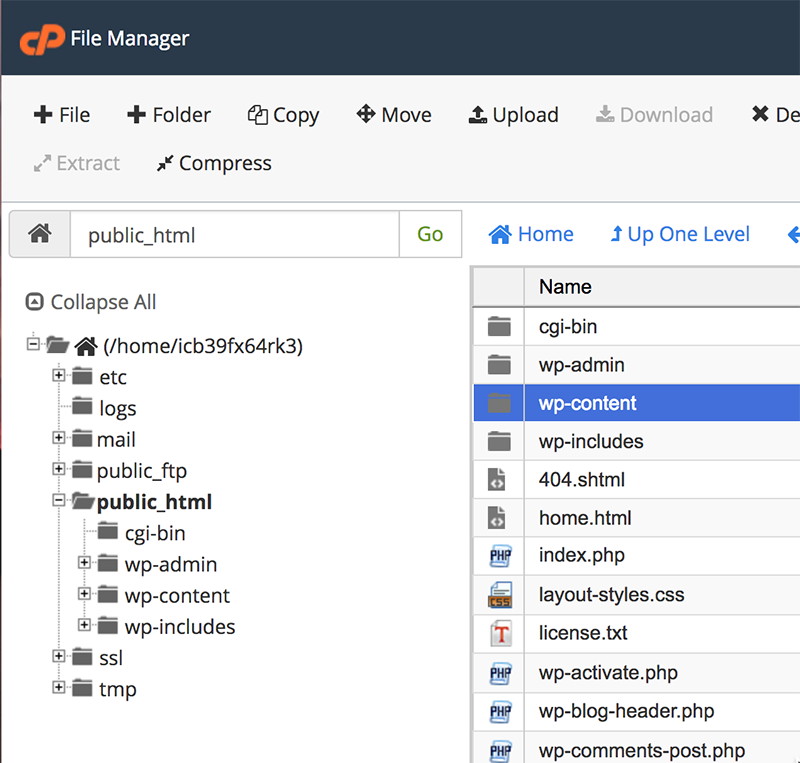Image resolution: width=800 pixels, height=763 pixels.
Task: Select the home.html file name
Action: coord(585,518)
